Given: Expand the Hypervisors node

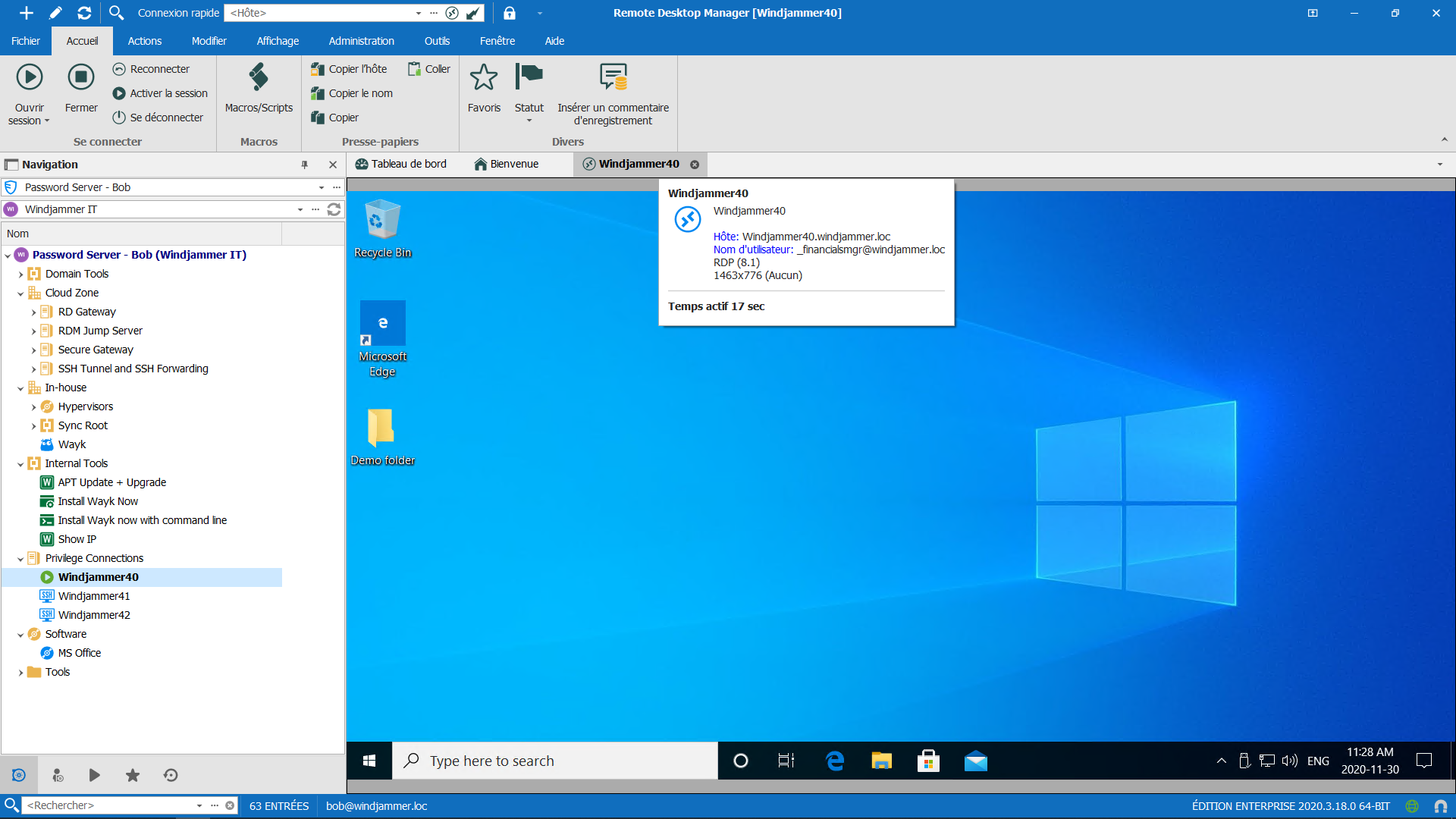Looking at the screenshot, I should click(33, 407).
